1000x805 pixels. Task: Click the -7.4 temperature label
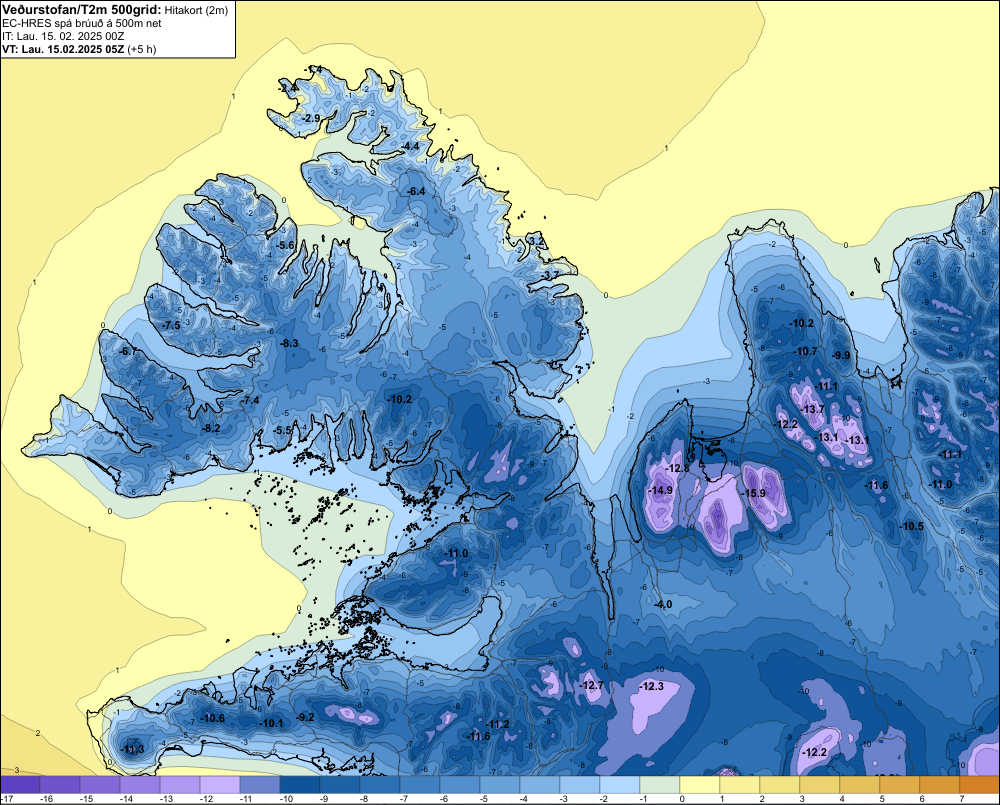pos(251,400)
